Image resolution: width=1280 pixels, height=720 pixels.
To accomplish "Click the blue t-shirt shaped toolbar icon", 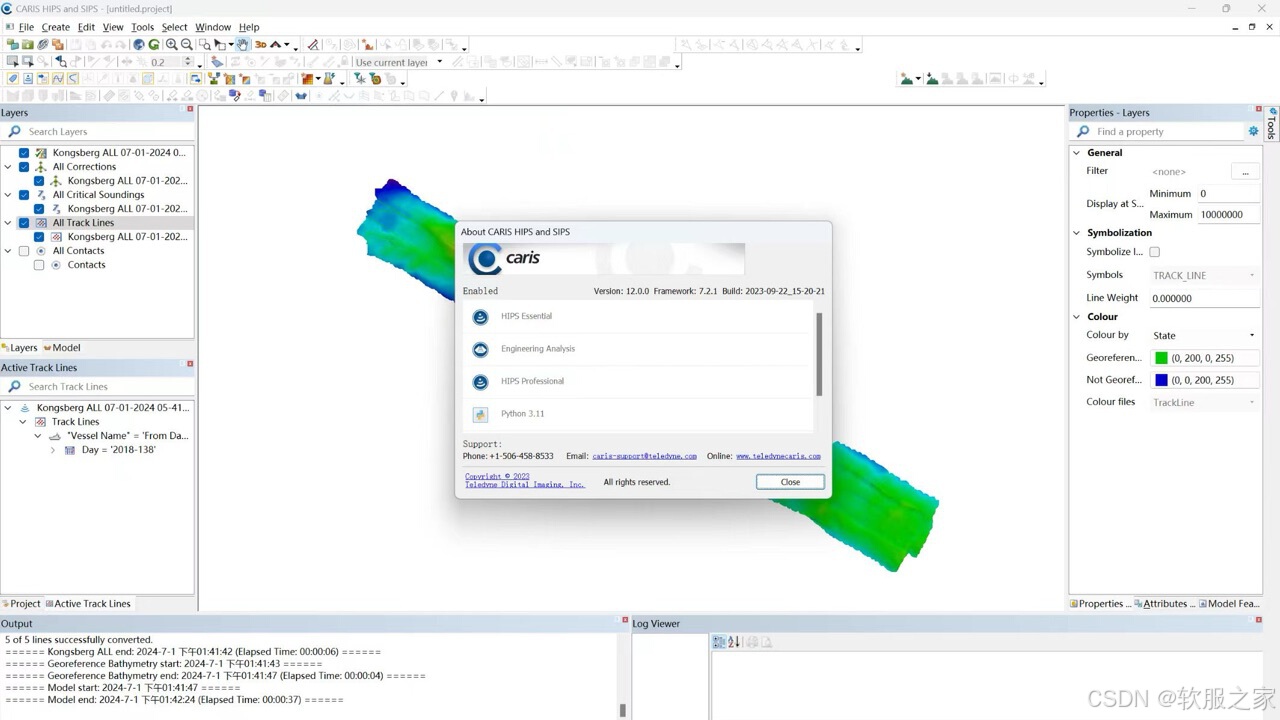I will (x=301, y=96).
